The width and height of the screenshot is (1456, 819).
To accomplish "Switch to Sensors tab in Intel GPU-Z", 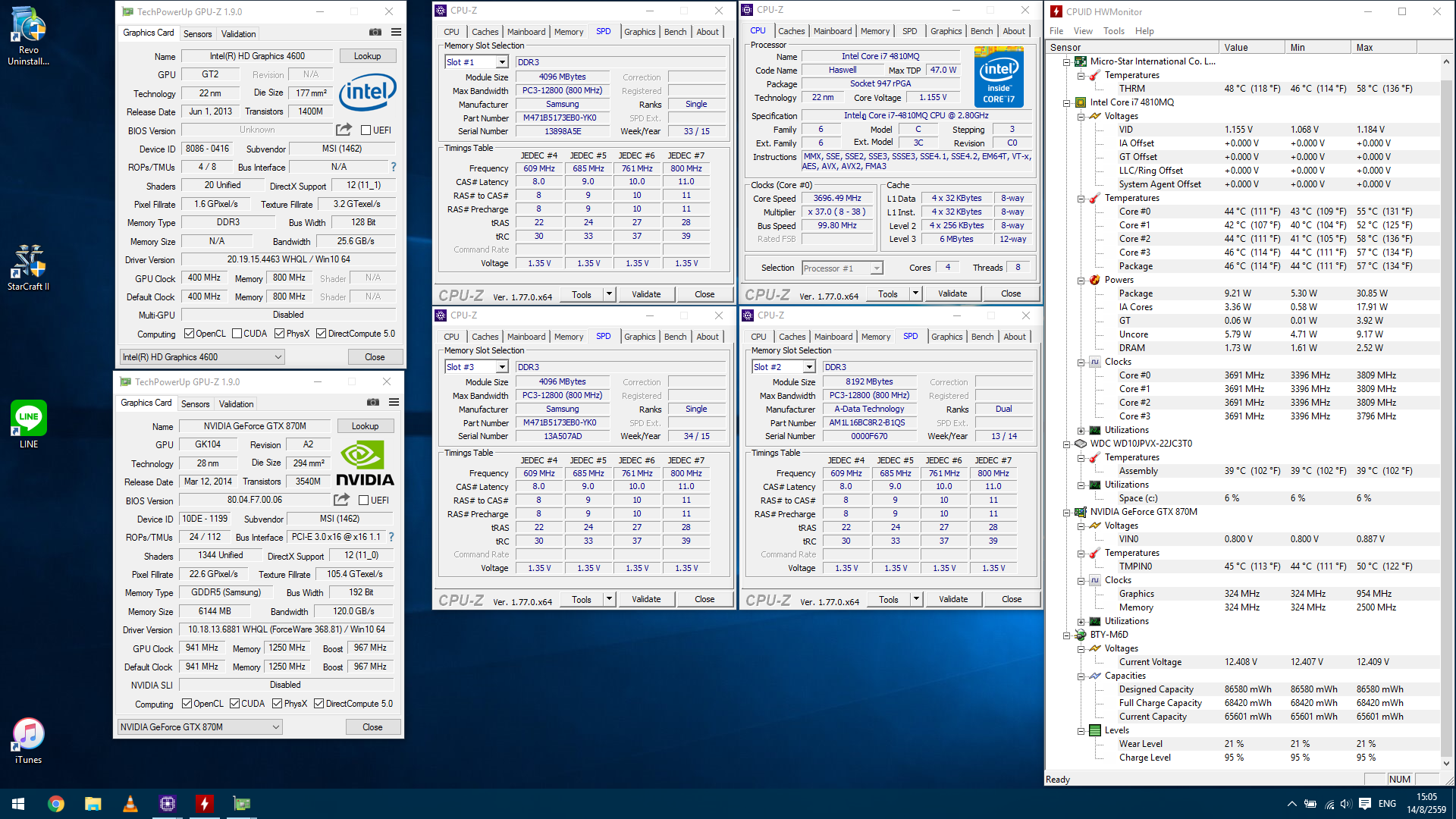I will click(197, 34).
